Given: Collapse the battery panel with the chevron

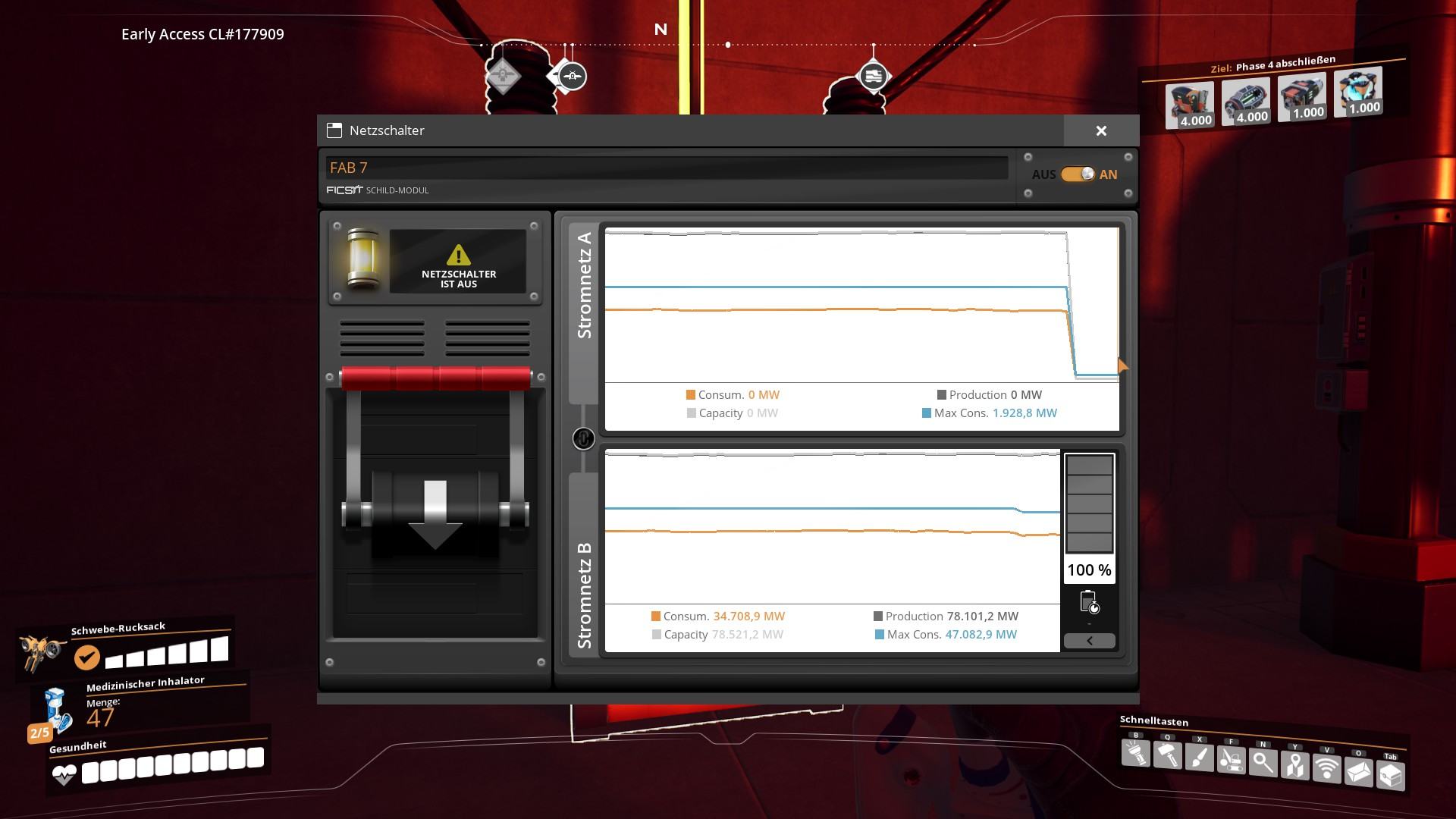Looking at the screenshot, I should click(1090, 641).
